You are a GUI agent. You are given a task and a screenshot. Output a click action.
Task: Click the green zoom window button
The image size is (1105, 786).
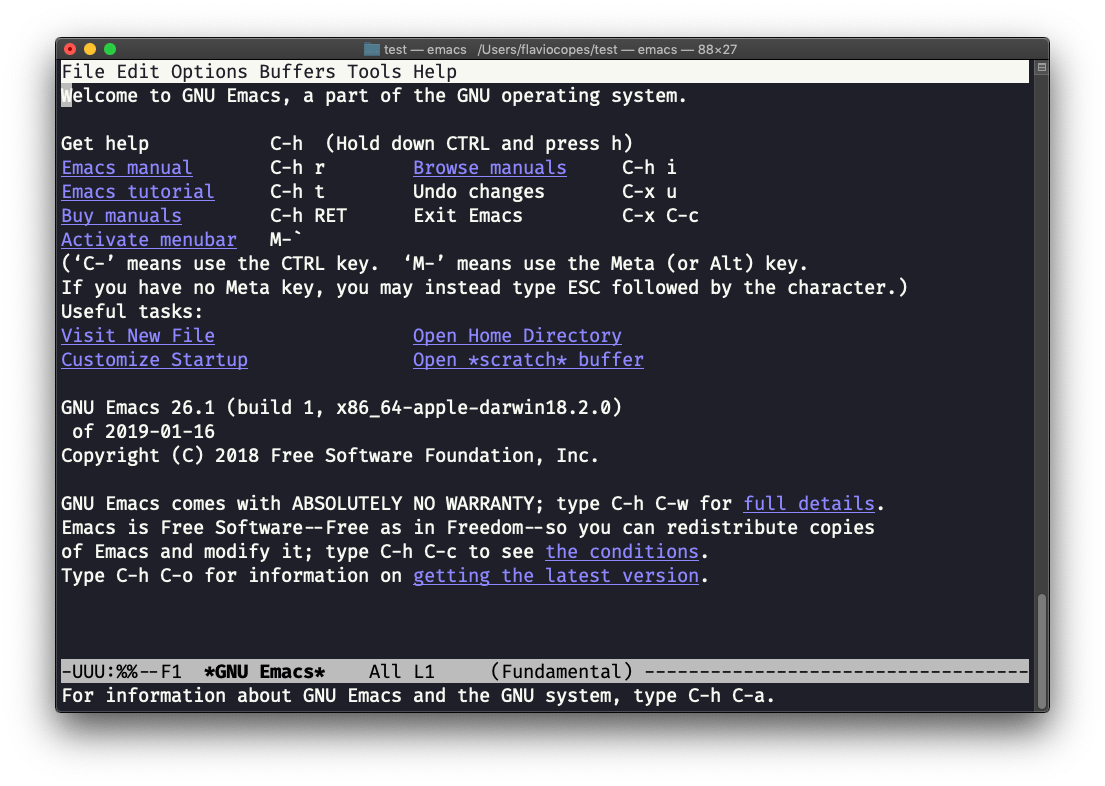point(110,49)
